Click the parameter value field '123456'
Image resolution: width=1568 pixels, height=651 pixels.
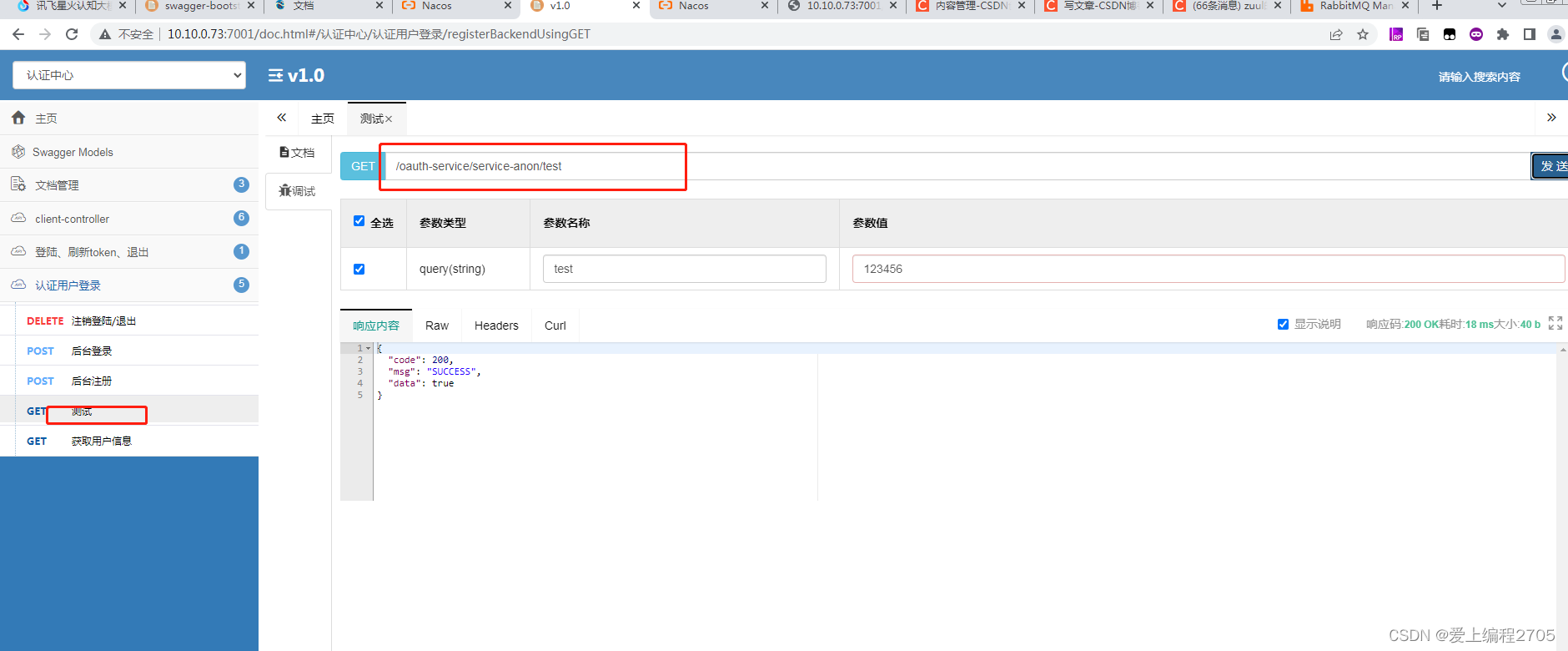click(x=1209, y=269)
